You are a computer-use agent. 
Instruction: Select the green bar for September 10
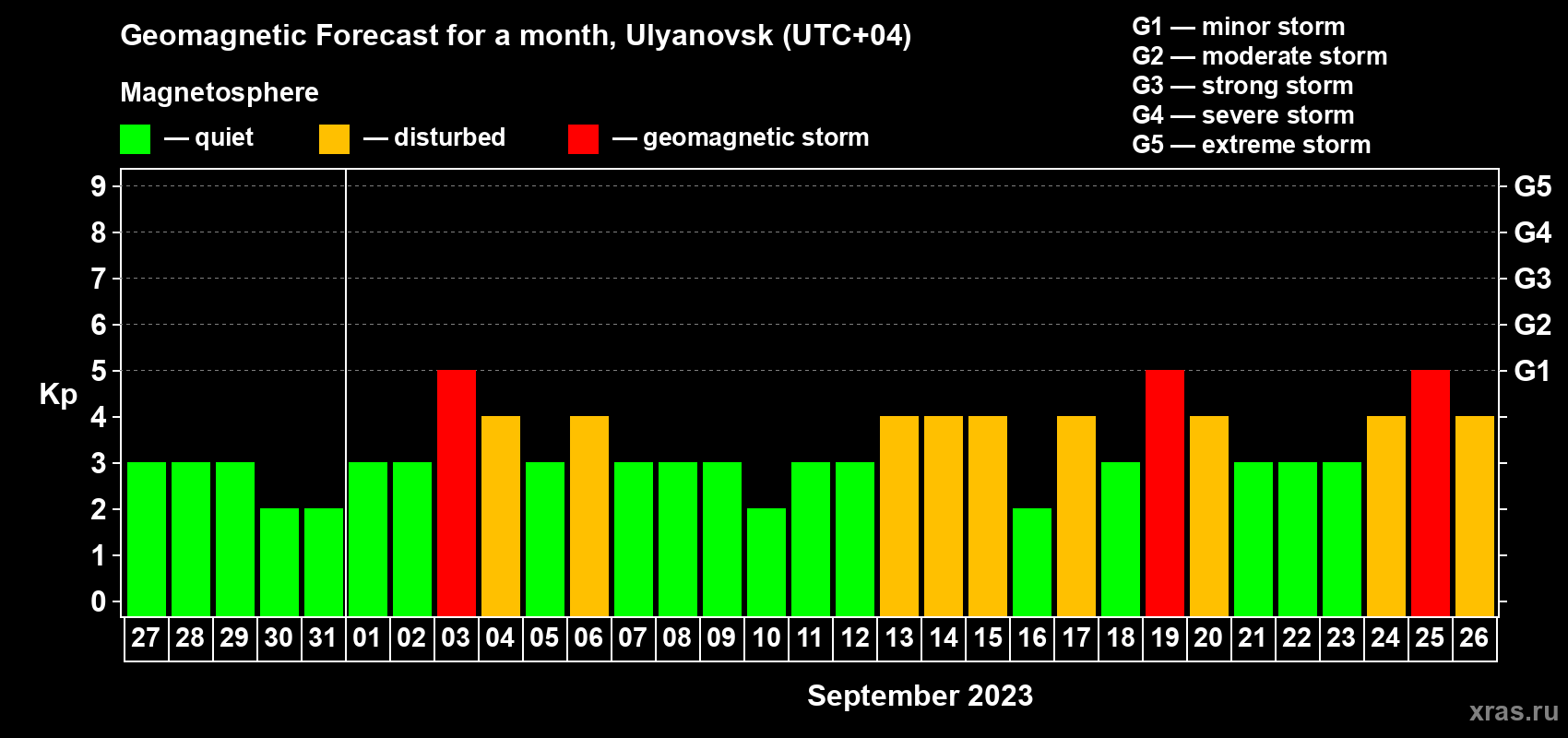pos(766,563)
